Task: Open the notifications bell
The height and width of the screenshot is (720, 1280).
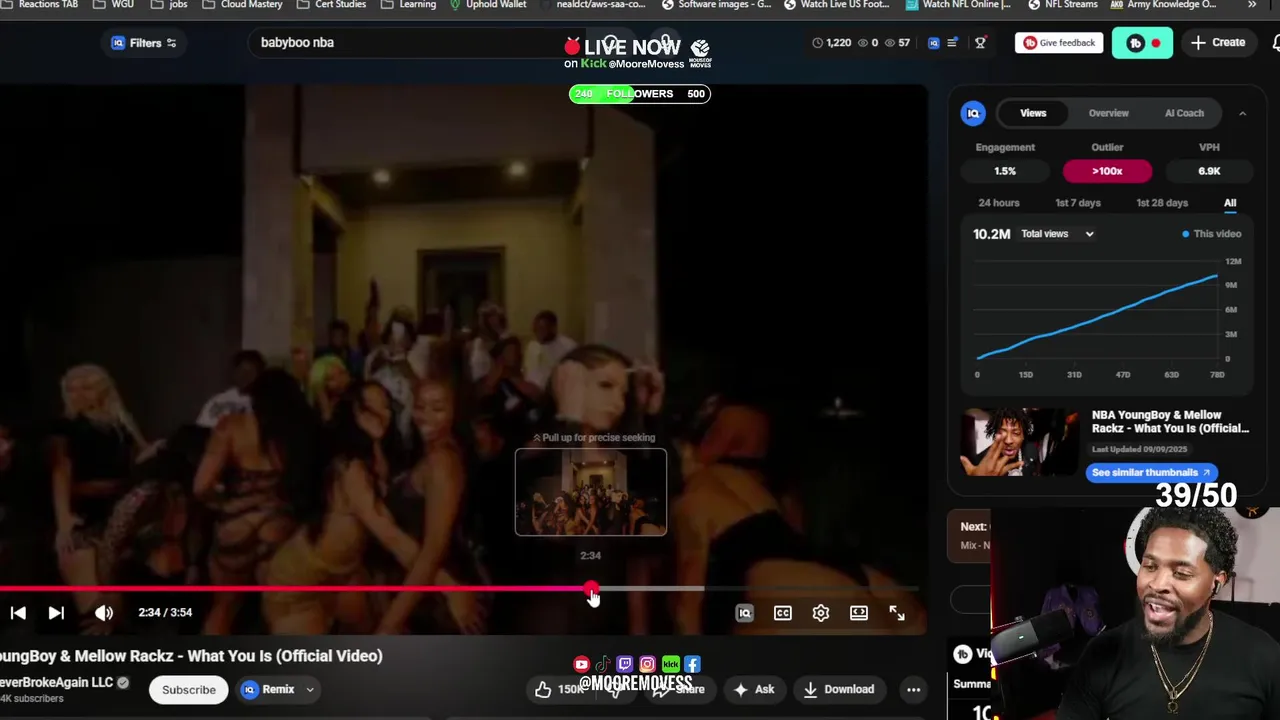Action: (x=1276, y=43)
